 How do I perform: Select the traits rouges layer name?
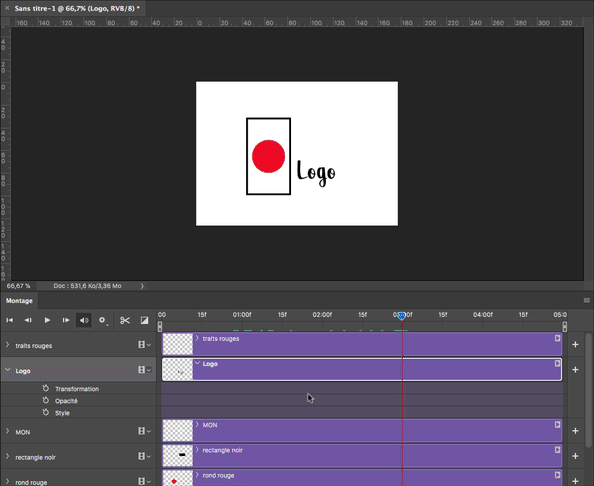tap(34, 345)
